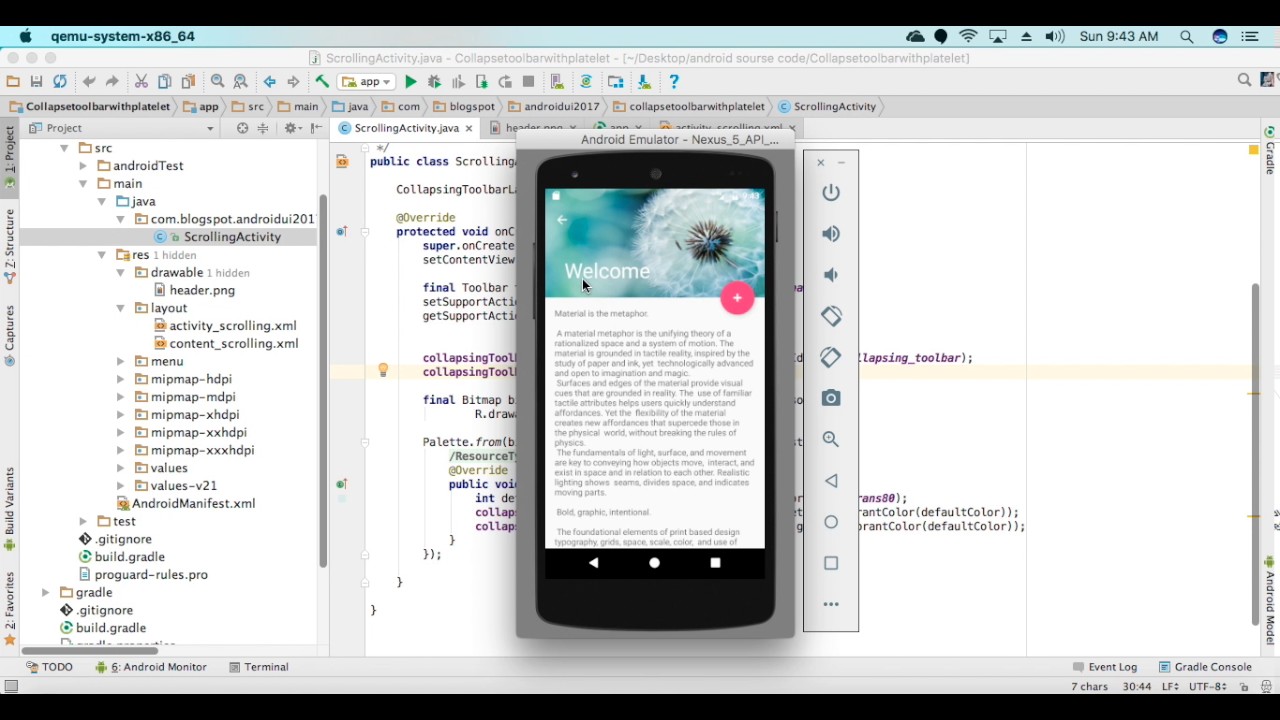
Task: Open the app run configuration dropdown
Action: click(x=368, y=82)
